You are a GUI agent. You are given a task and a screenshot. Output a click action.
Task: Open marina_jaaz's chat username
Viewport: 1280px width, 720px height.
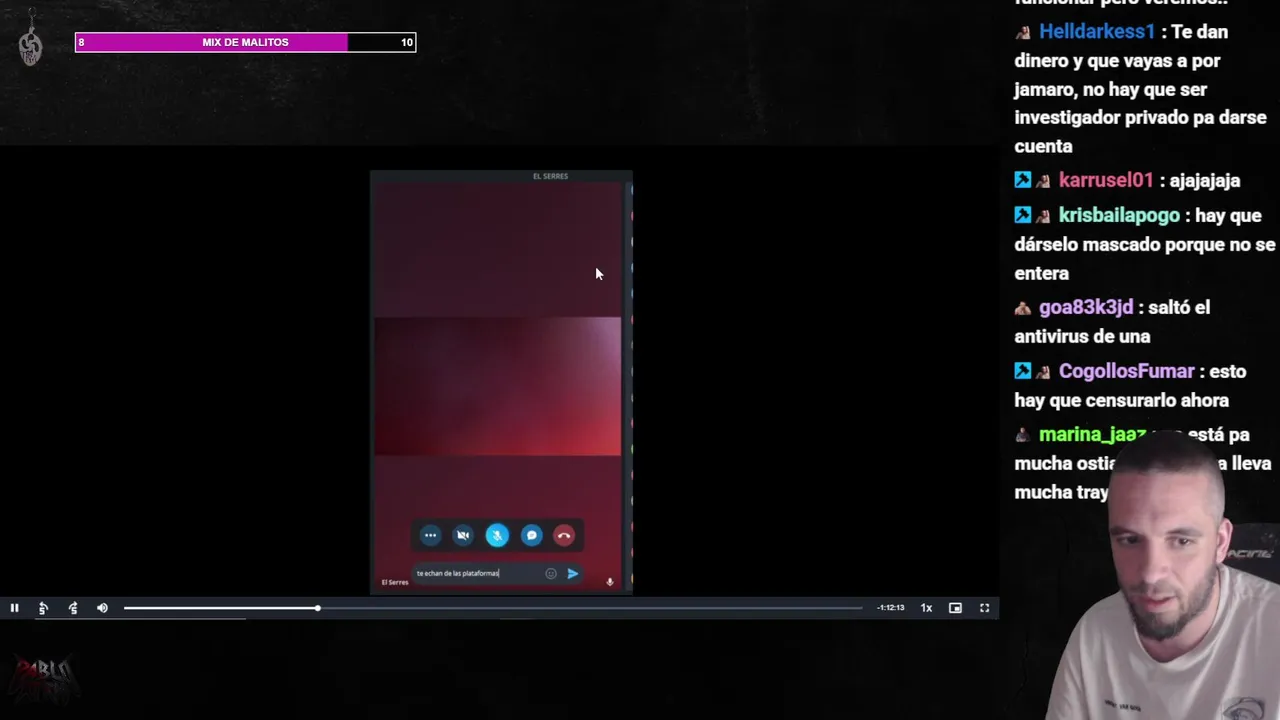(1092, 435)
